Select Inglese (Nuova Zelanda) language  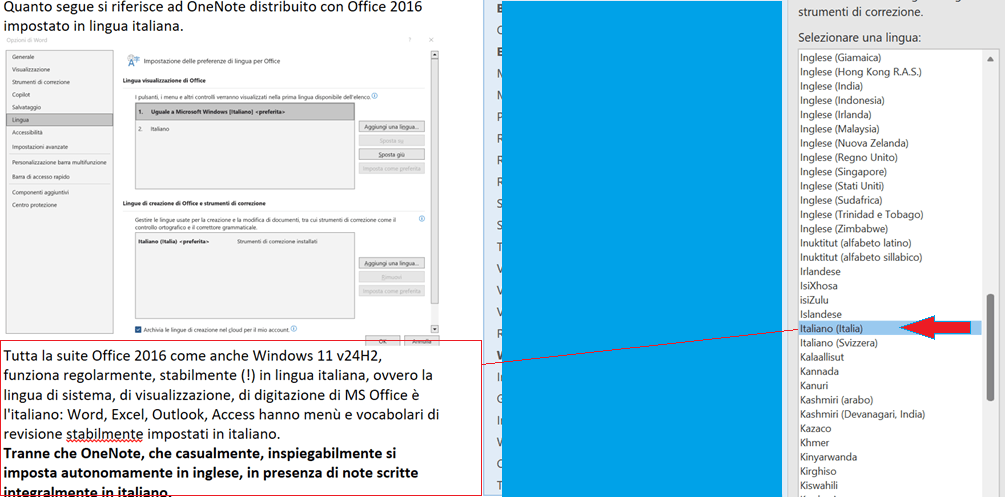pyautogui.click(x=854, y=143)
